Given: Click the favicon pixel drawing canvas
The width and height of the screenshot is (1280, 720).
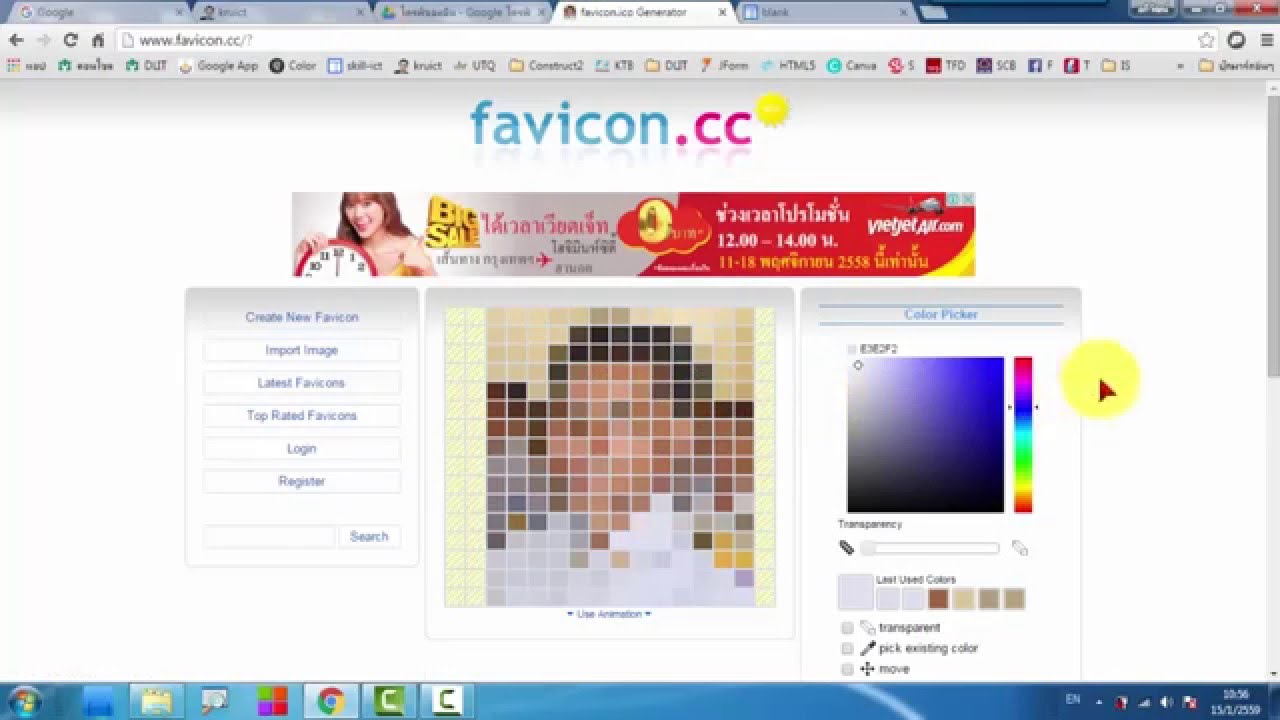Looking at the screenshot, I should [610, 456].
